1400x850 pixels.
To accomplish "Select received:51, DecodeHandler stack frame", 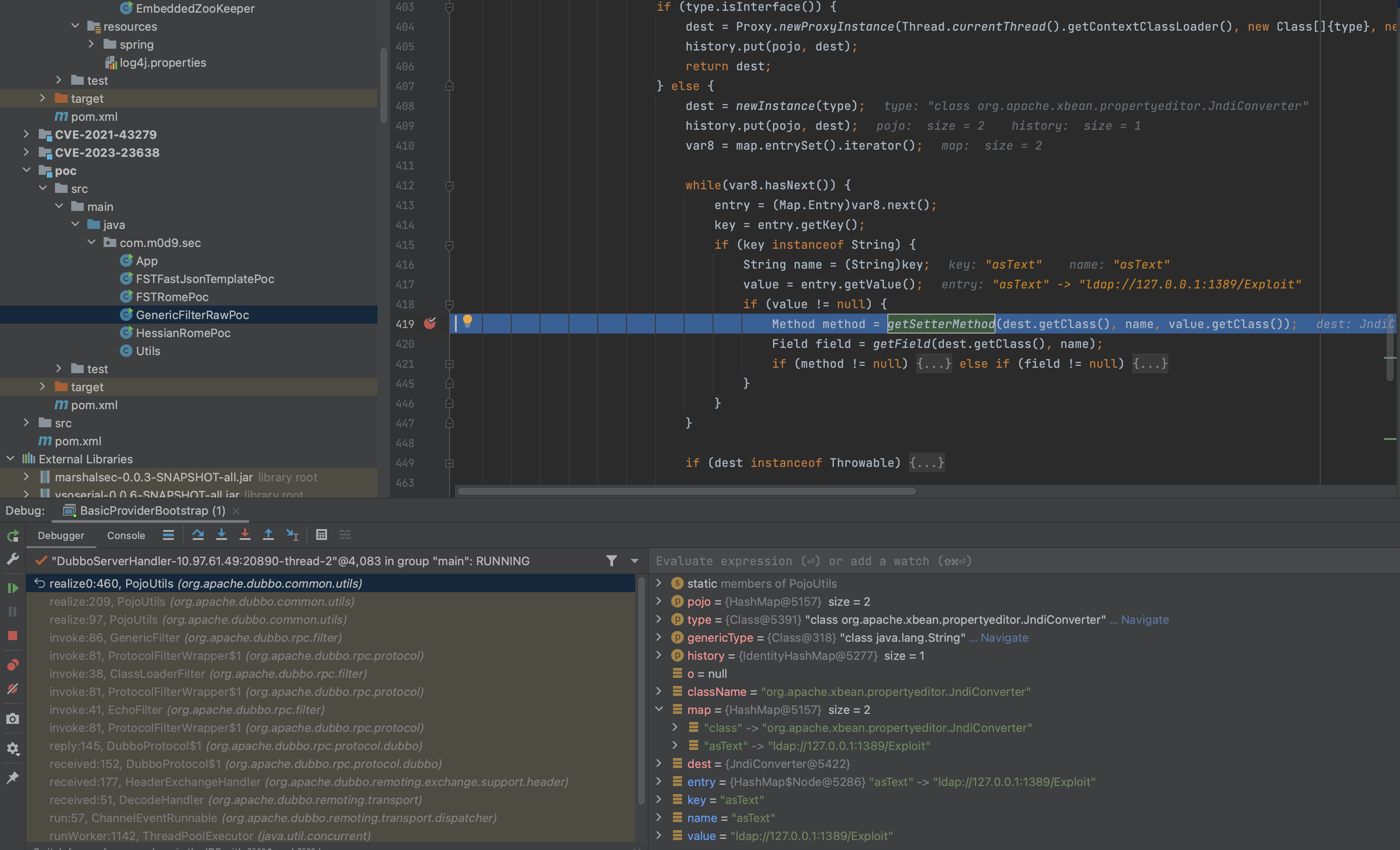I will (235, 800).
